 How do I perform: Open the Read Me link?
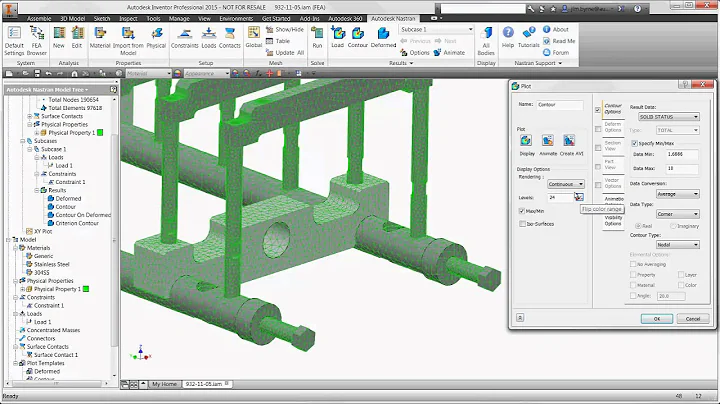(559, 41)
